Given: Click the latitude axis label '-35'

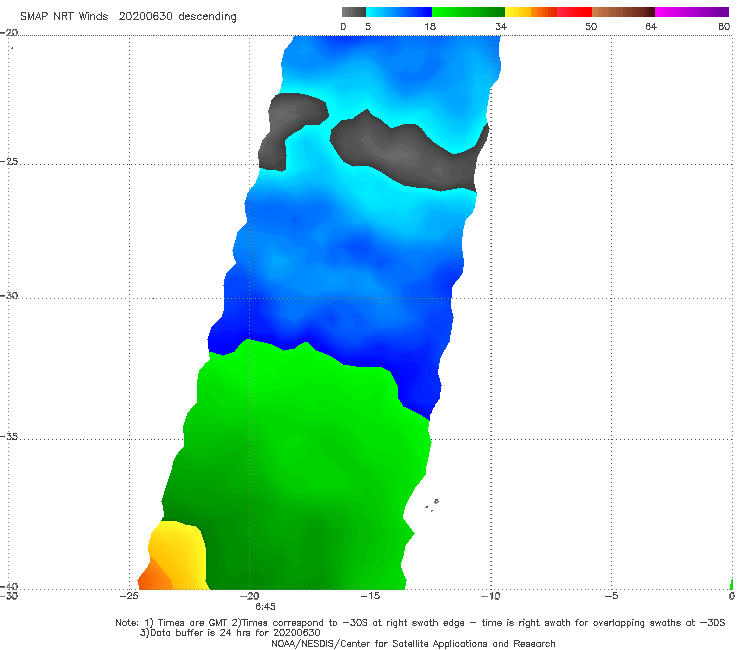Looking at the screenshot, I should point(9,436).
